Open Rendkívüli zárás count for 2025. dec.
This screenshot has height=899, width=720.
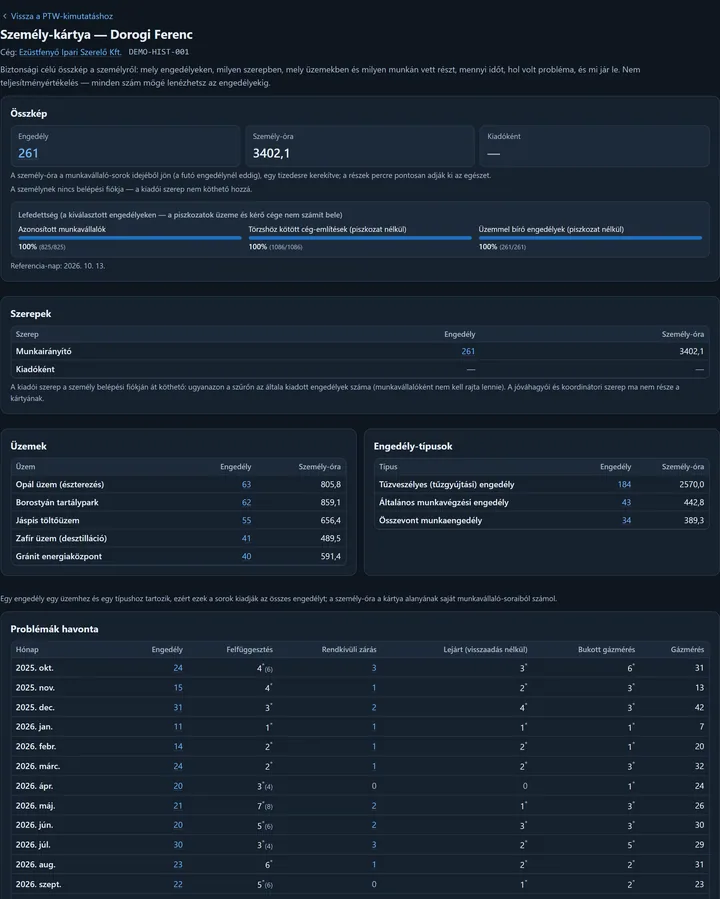click(x=374, y=708)
